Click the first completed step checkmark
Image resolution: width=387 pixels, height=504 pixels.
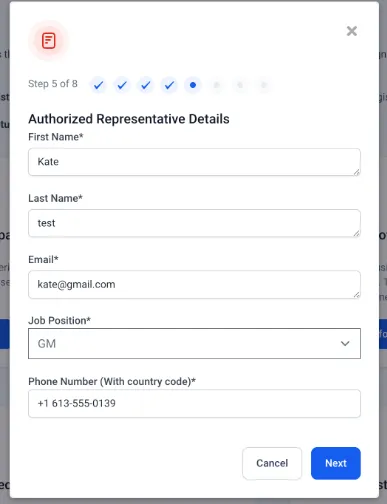point(98,85)
